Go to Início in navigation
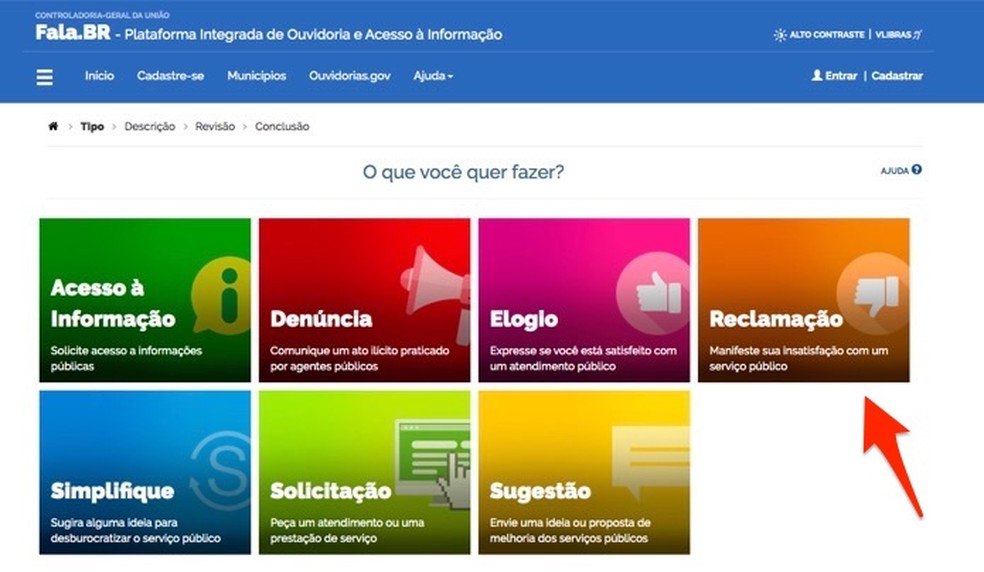The width and height of the screenshot is (984, 572). pyautogui.click(x=99, y=76)
